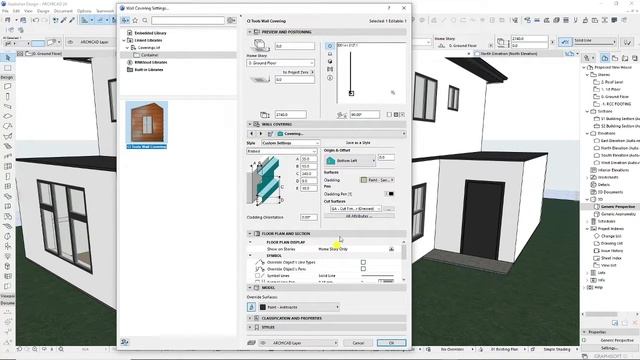Toggle the Symbol Lines row checkbox

pyautogui.click(x=257, y=276)
